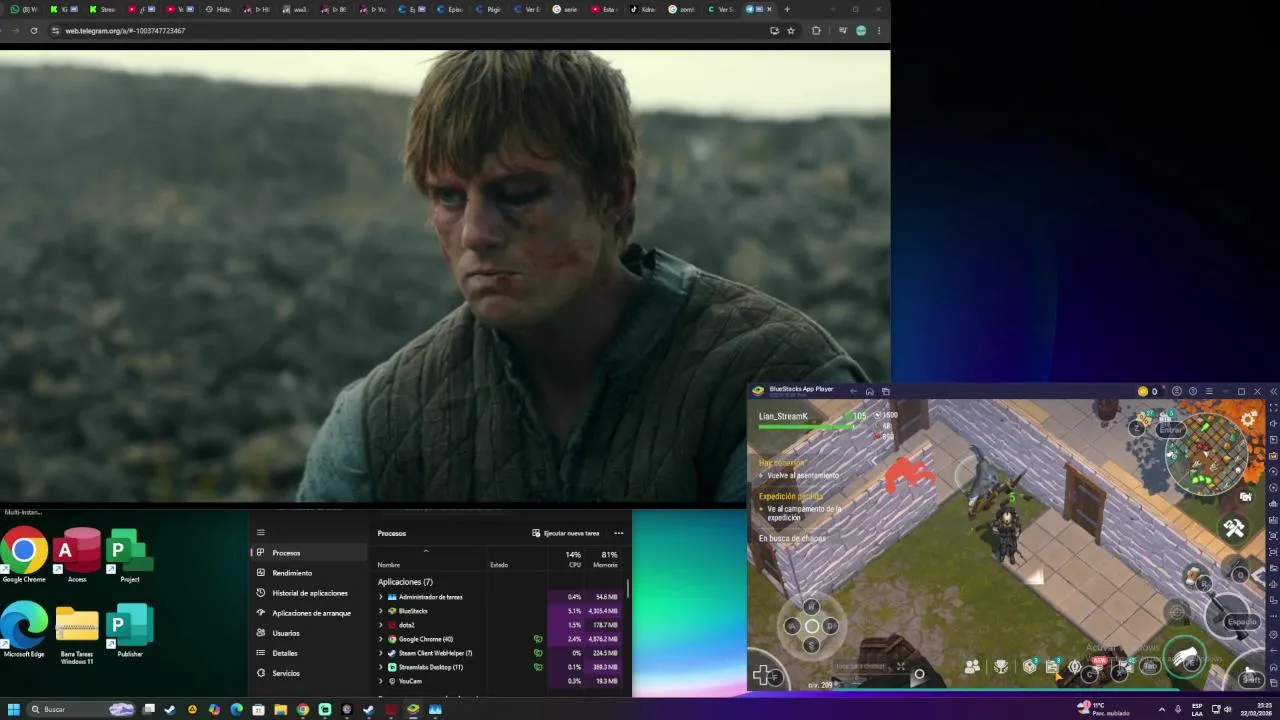Open in-game trophy achievements icon
The height and width of the screenshot is (720, 1280).
pos(1001,667)
